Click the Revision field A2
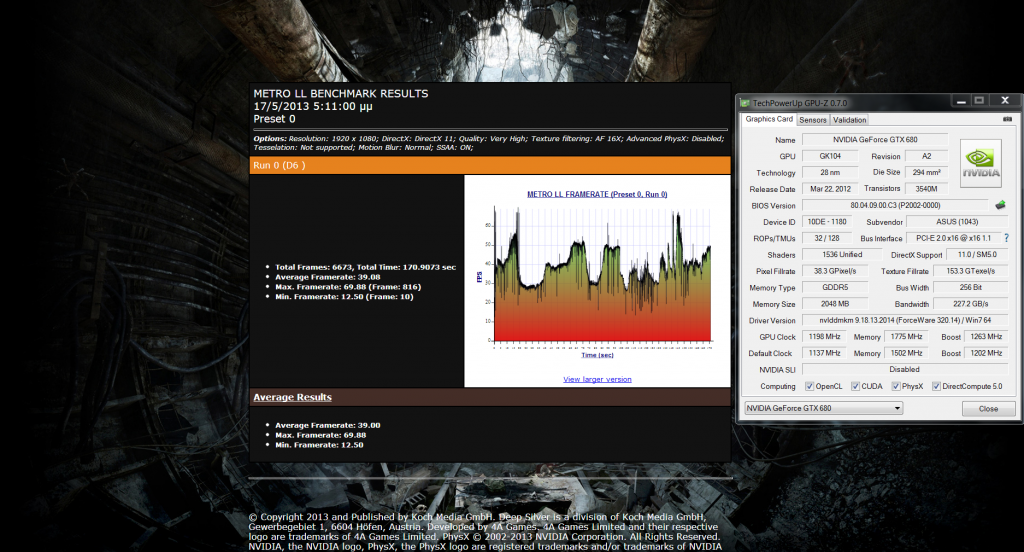The height and width of the screenshot is (552, 1024). pos(926,156)
